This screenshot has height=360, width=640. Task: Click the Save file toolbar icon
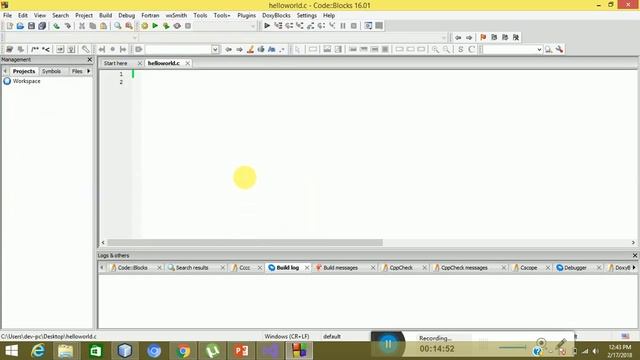coord(31,26)
